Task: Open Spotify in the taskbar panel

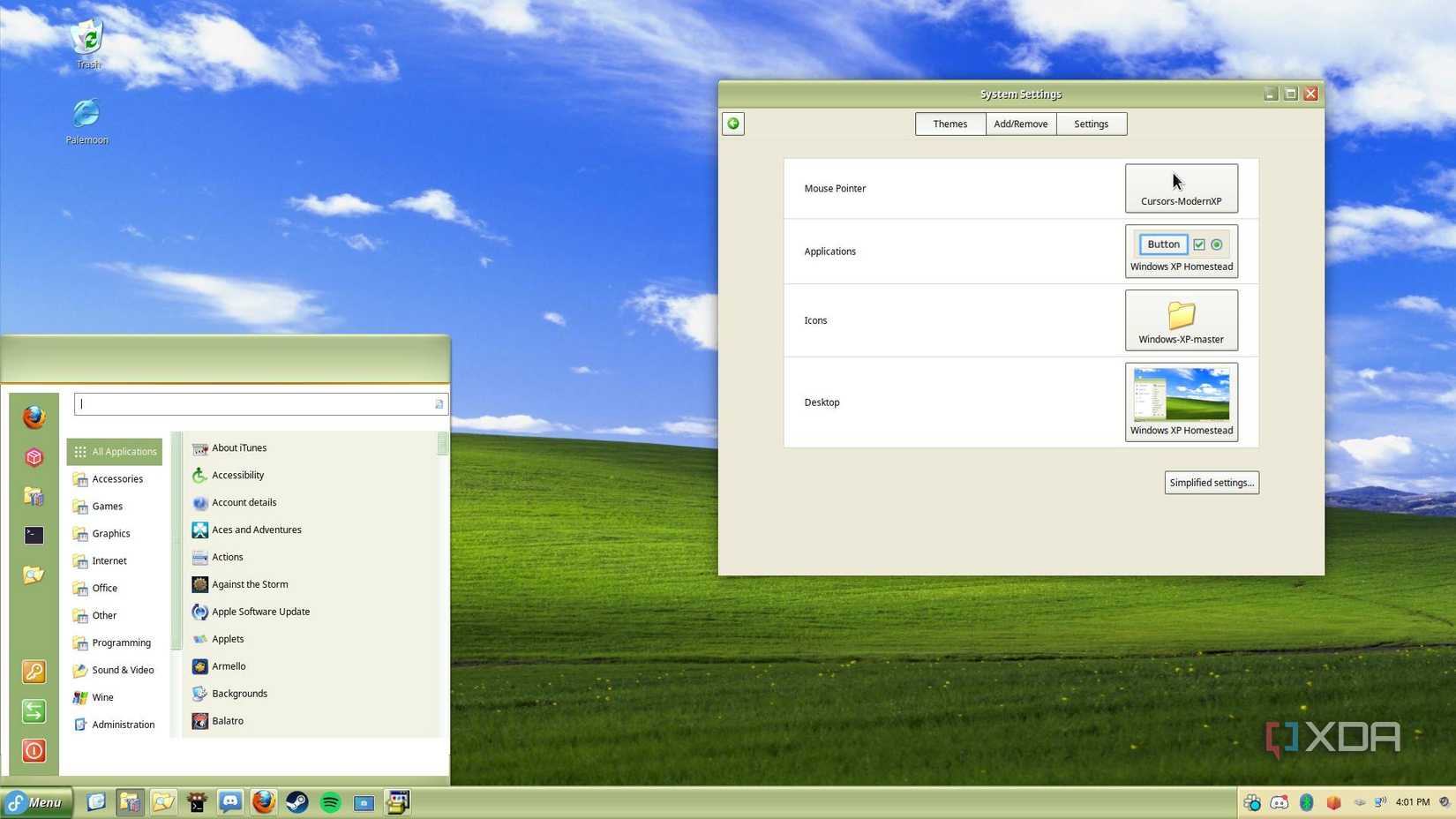Action: (331, 802)
